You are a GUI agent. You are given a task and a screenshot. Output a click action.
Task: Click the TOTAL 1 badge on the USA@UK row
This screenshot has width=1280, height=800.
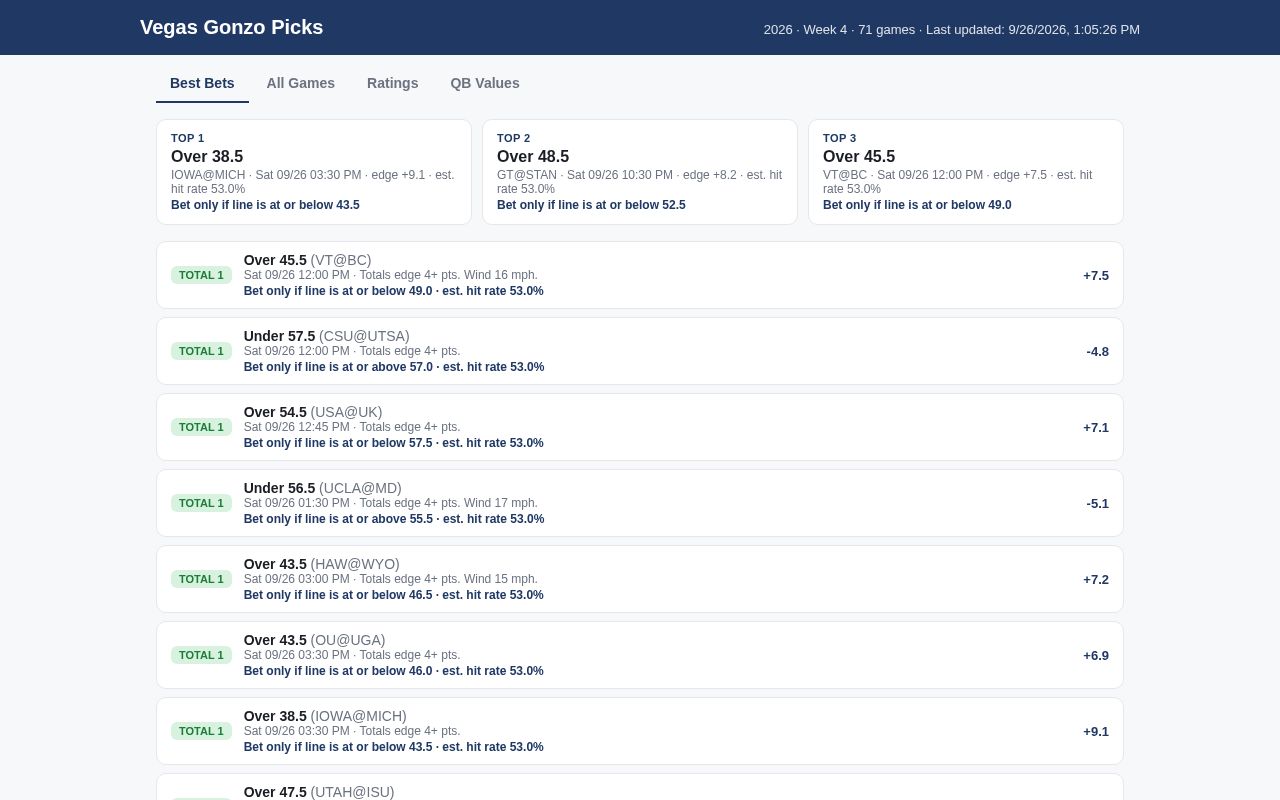(201, 427)
